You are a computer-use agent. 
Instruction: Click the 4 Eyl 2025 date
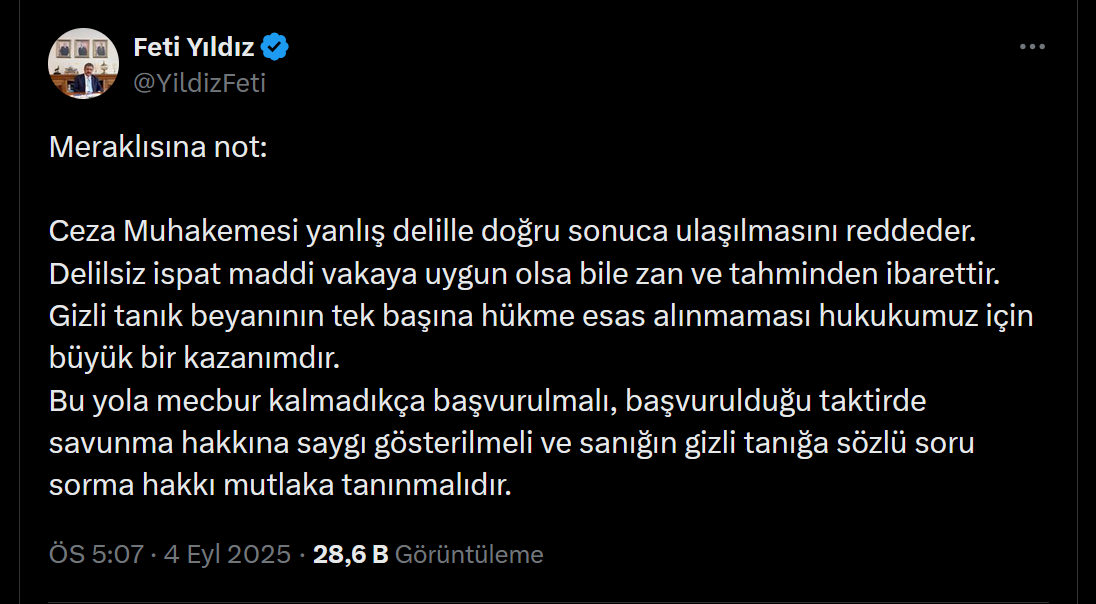[228, 555]
